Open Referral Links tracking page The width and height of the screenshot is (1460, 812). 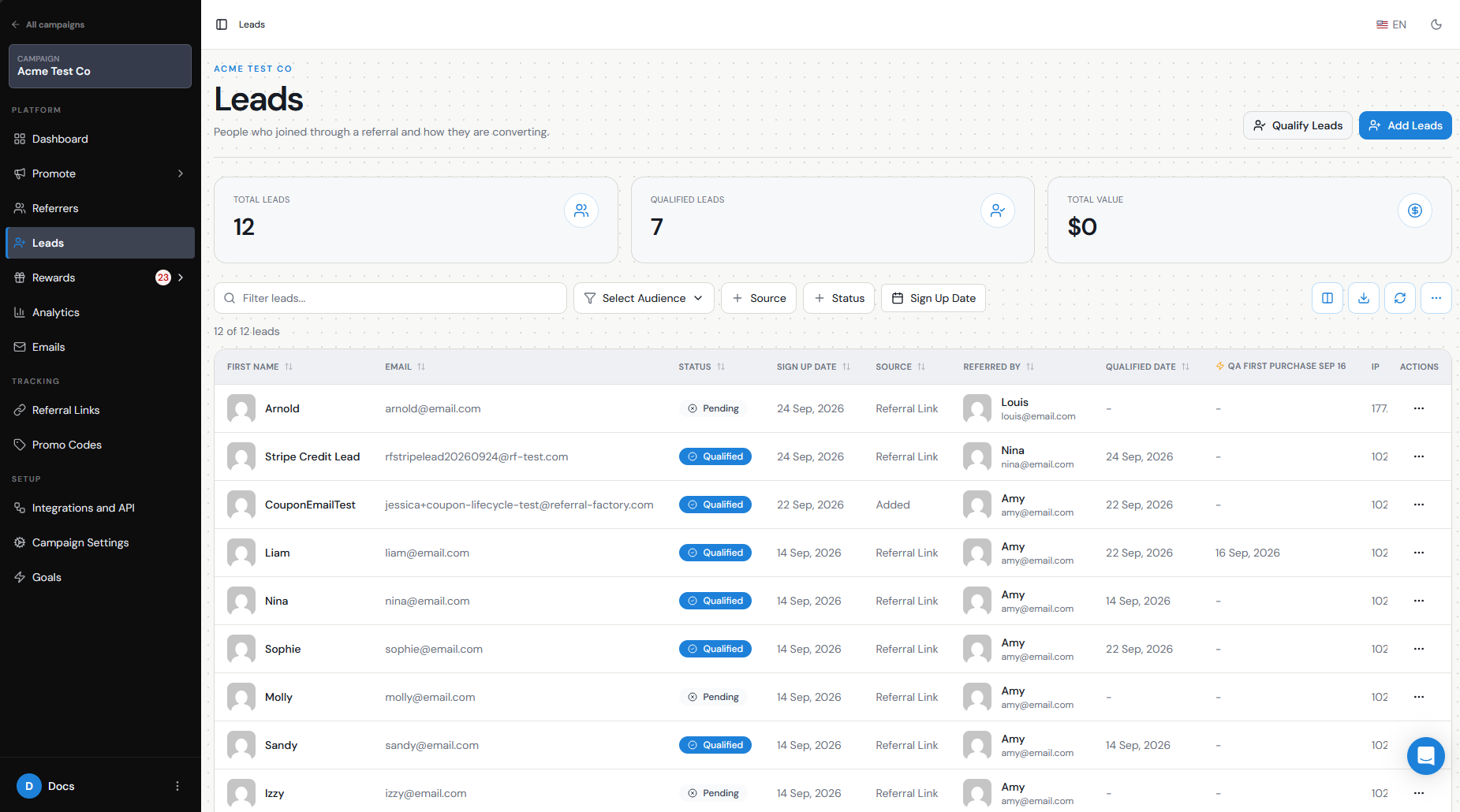(100, 410)
